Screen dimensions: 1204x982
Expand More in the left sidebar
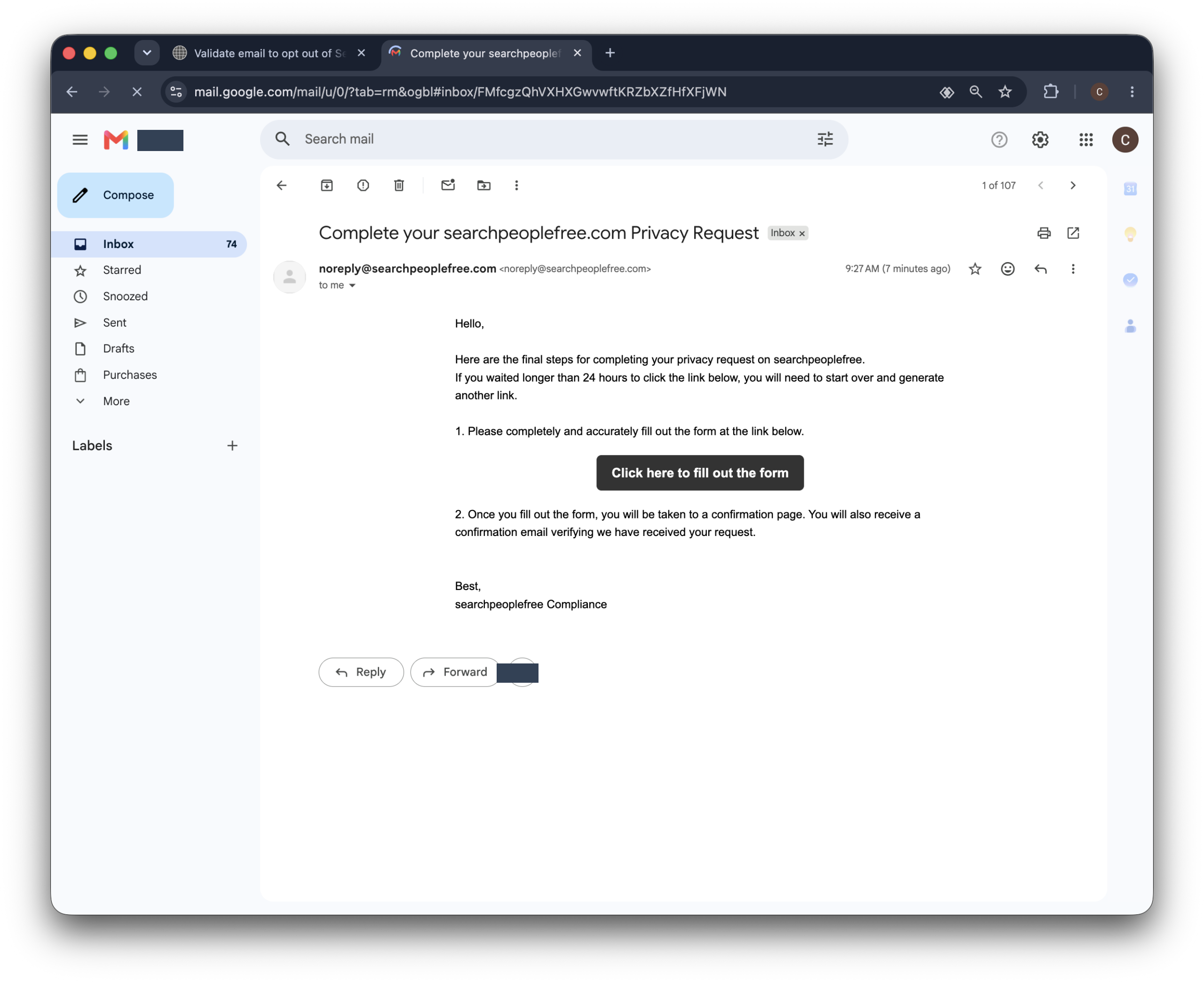(x=116, y=401)
